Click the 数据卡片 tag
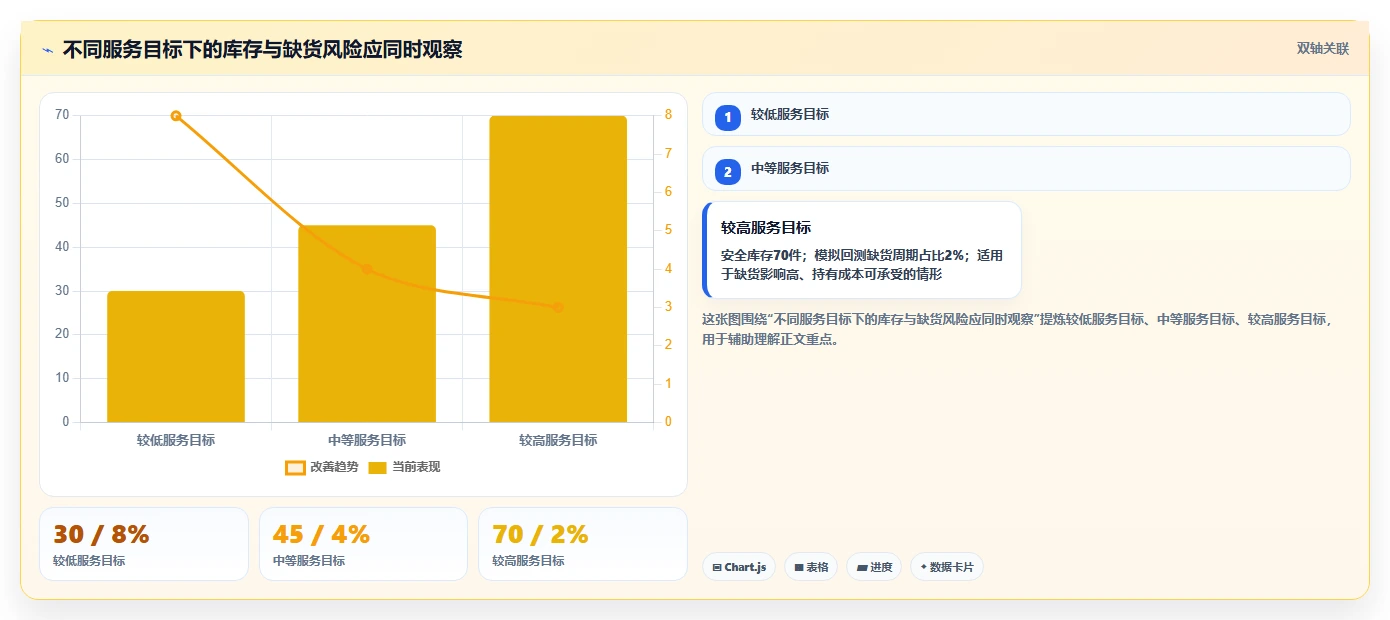This screenshot has height=620, width=1390. [947, 567]
